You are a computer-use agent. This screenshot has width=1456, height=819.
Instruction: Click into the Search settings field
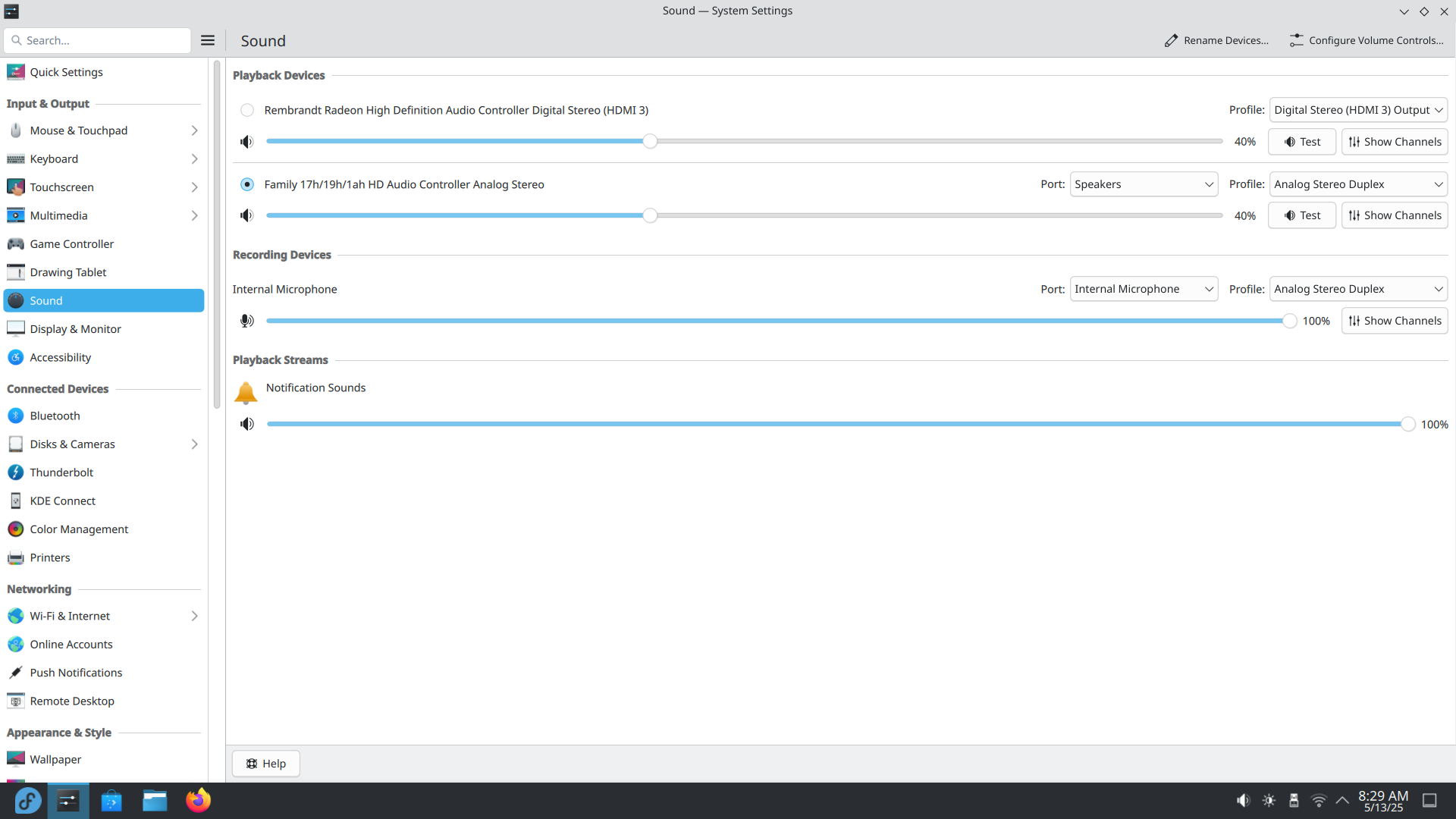point(97,40)
